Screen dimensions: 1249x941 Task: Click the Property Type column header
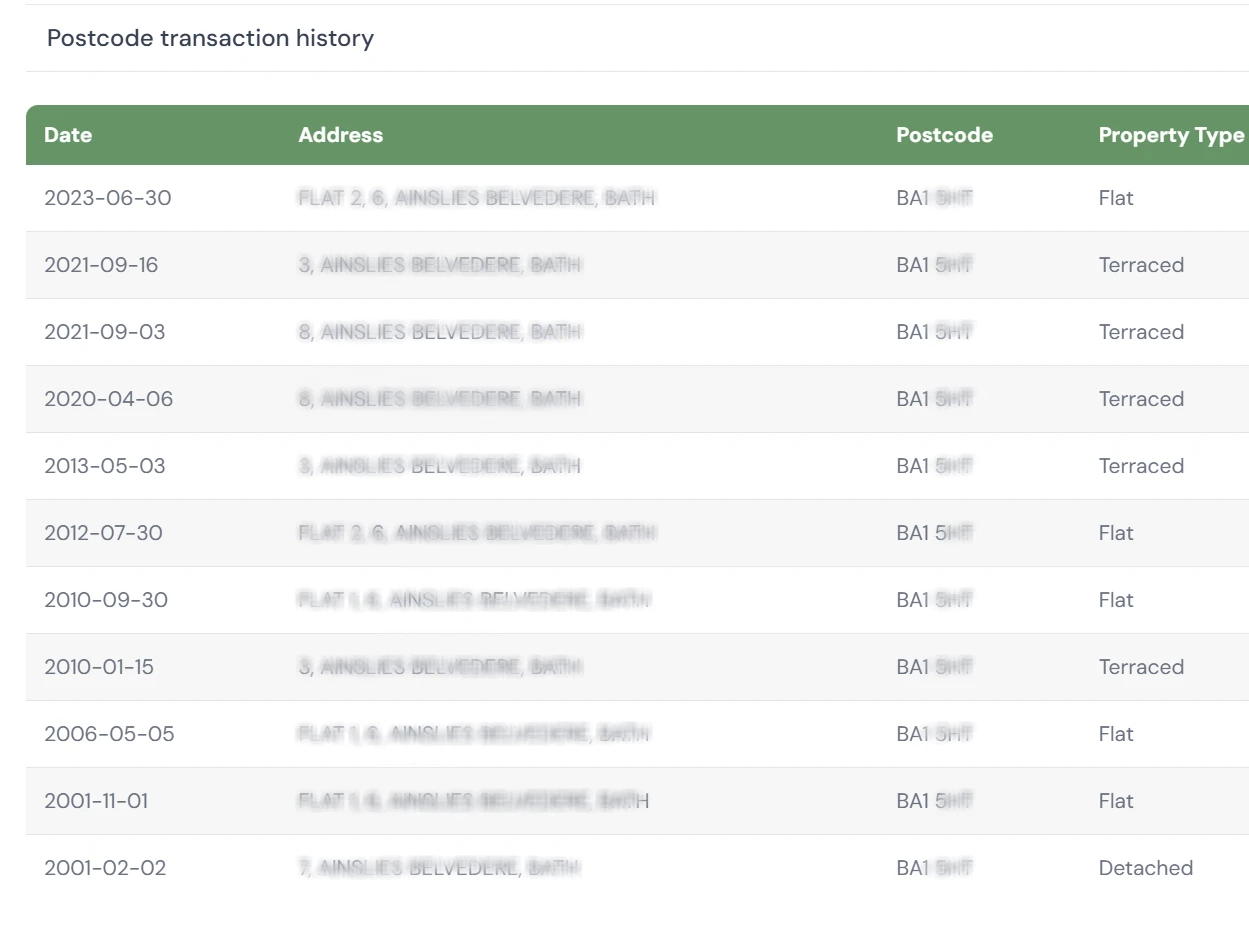[x=1171, y=135]
